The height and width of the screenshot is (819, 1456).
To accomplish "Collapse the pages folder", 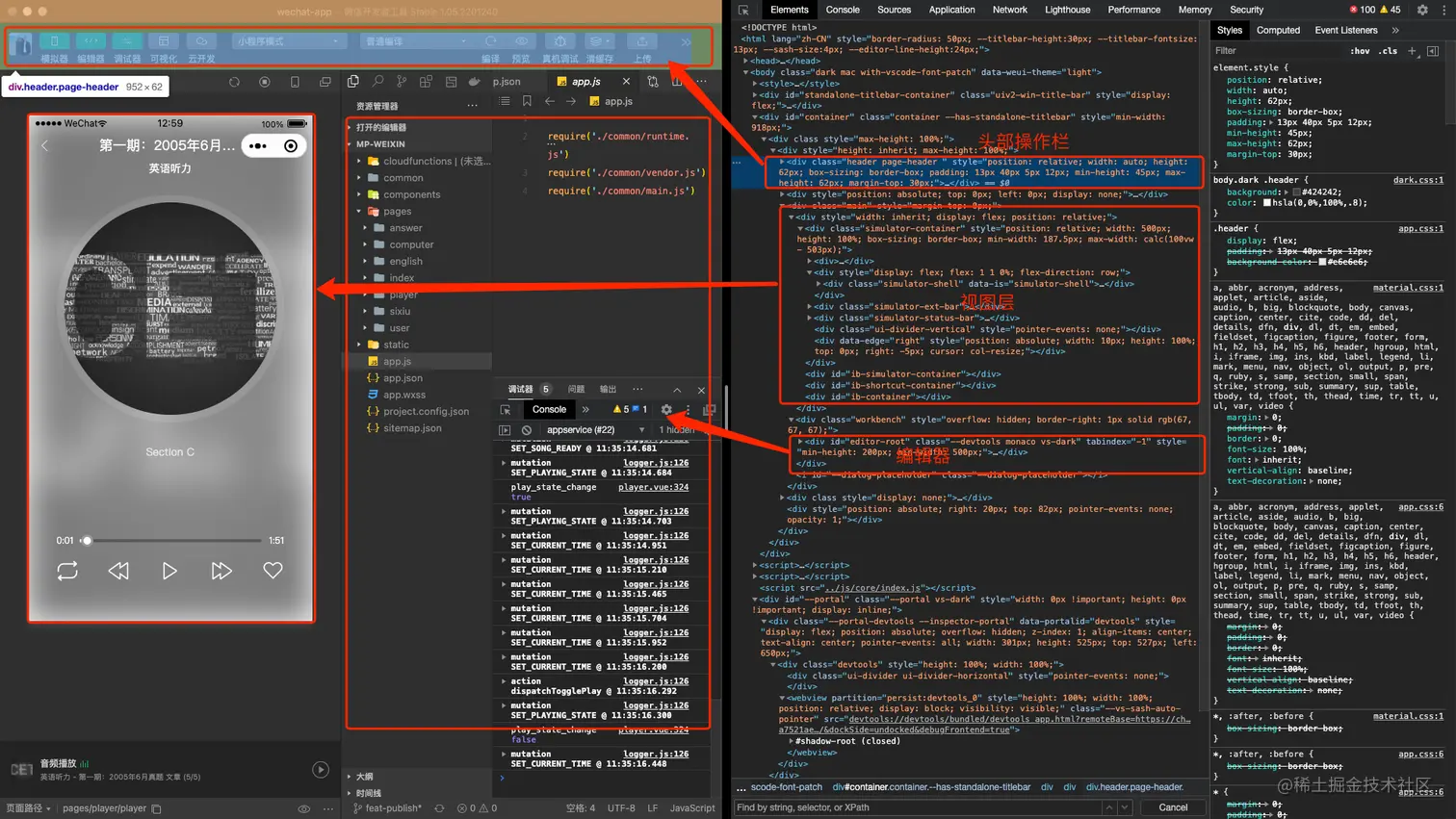I will (420, 212).
